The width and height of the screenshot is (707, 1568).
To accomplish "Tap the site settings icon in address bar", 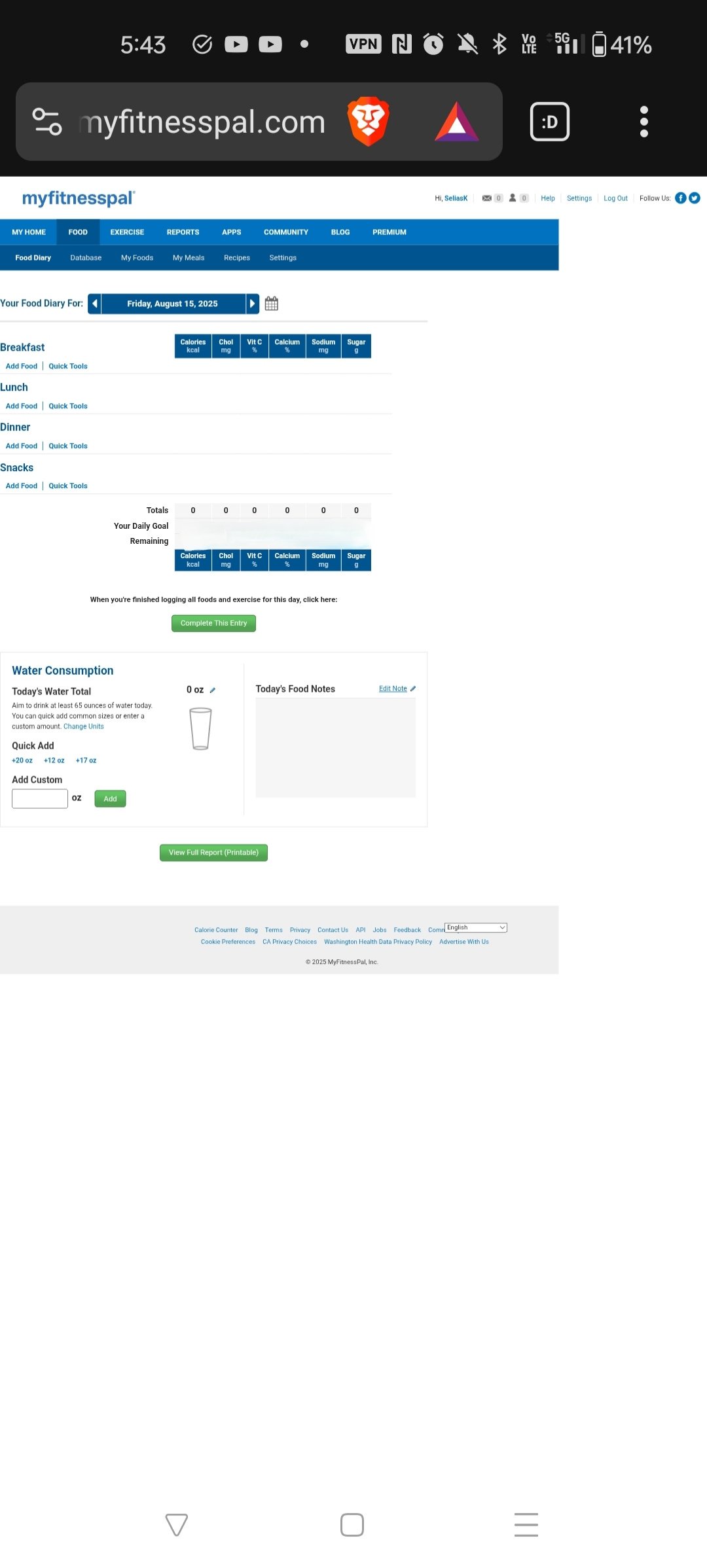I will click(47, 122).
